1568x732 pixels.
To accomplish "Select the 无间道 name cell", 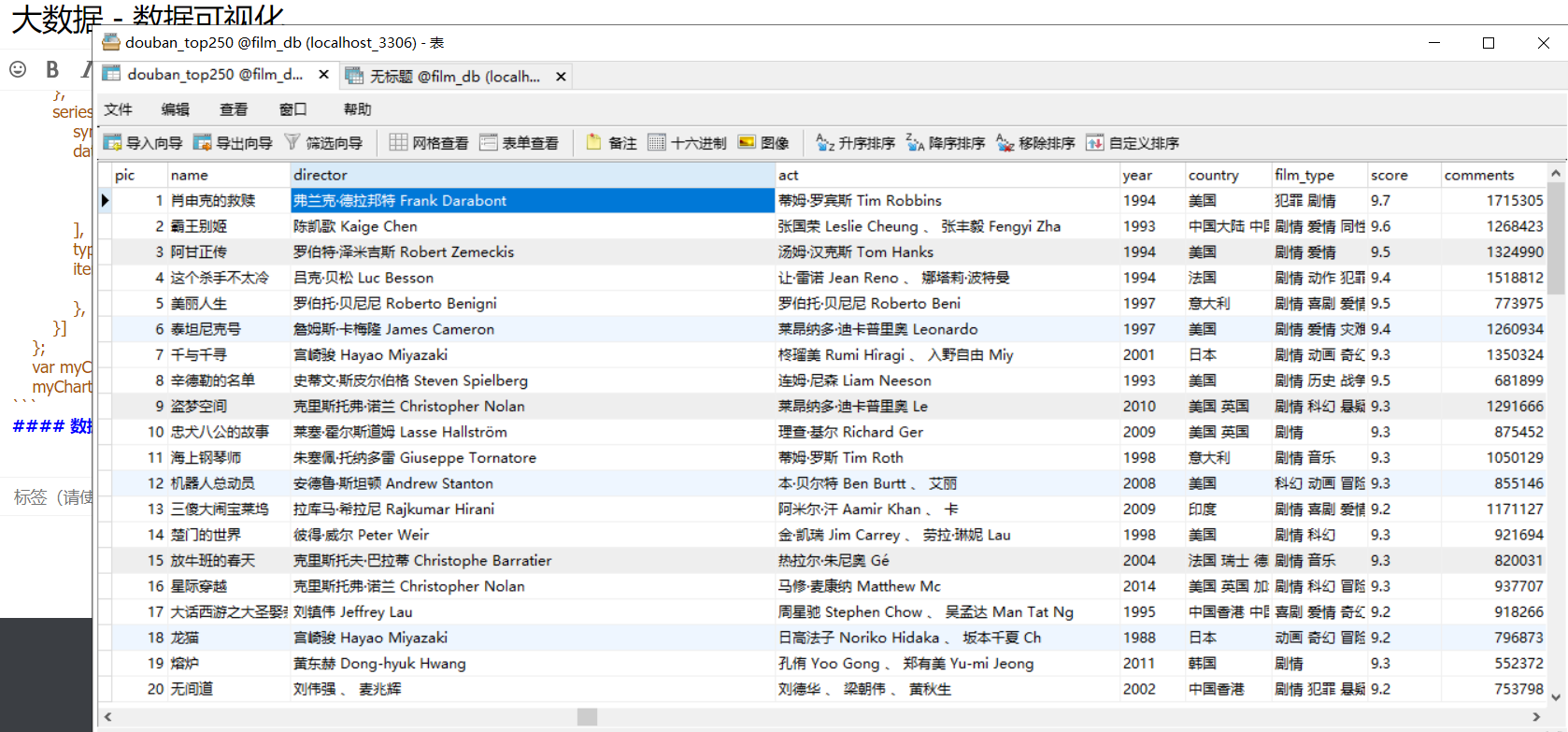I will [x=229, y=689].
